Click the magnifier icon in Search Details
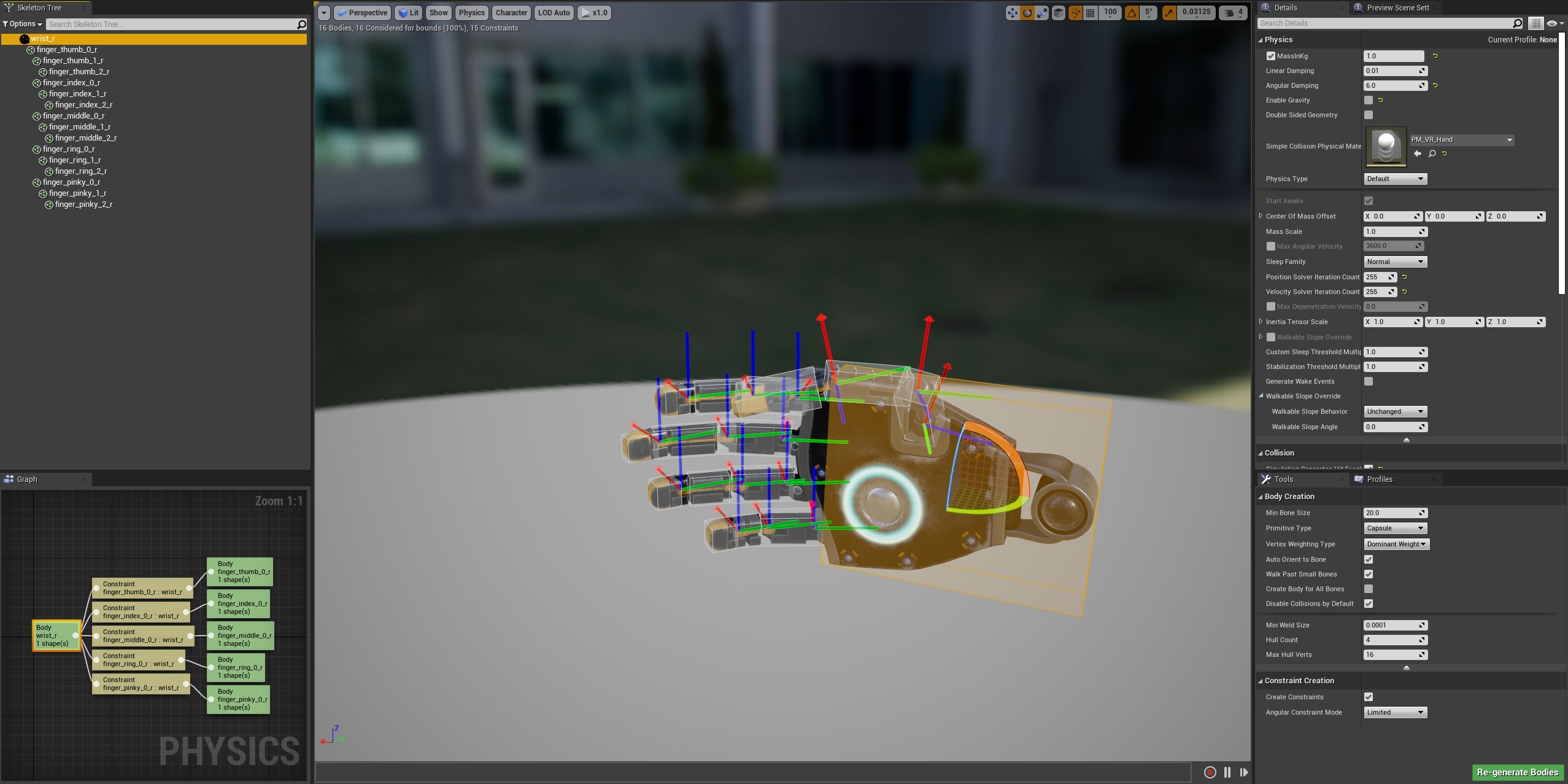 1518,23
